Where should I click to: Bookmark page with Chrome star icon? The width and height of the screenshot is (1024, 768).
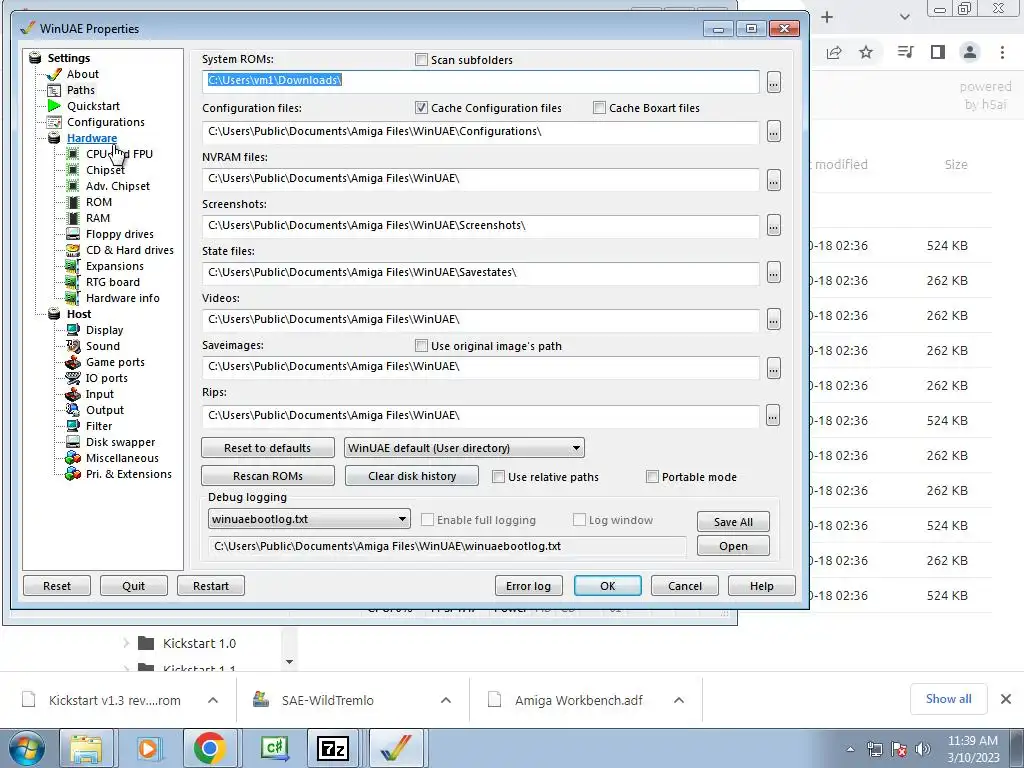pos(866,52)
